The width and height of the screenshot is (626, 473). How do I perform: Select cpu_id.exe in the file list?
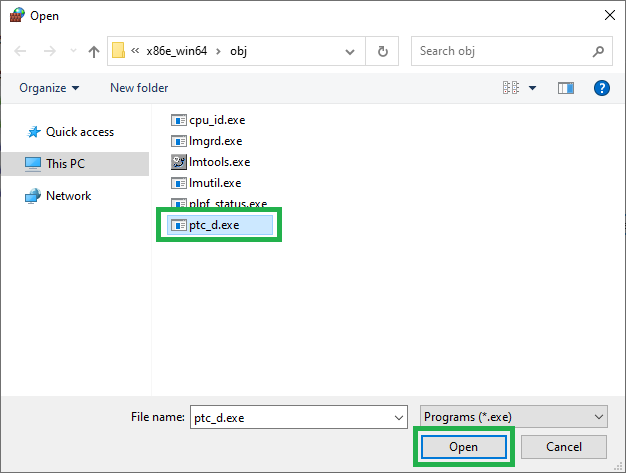point(216,119)
